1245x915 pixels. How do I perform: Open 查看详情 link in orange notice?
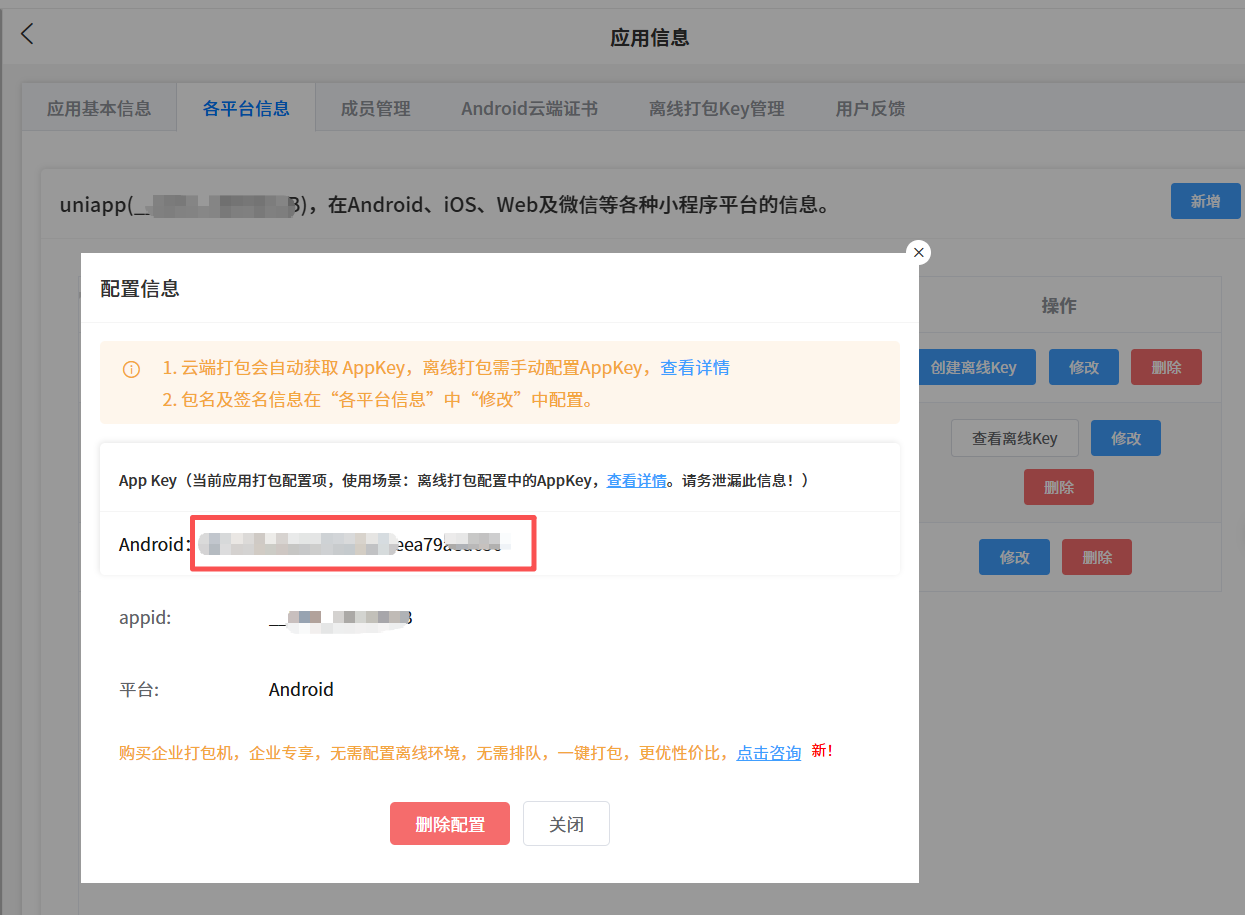pyautogui.click(x=694, y=368)
